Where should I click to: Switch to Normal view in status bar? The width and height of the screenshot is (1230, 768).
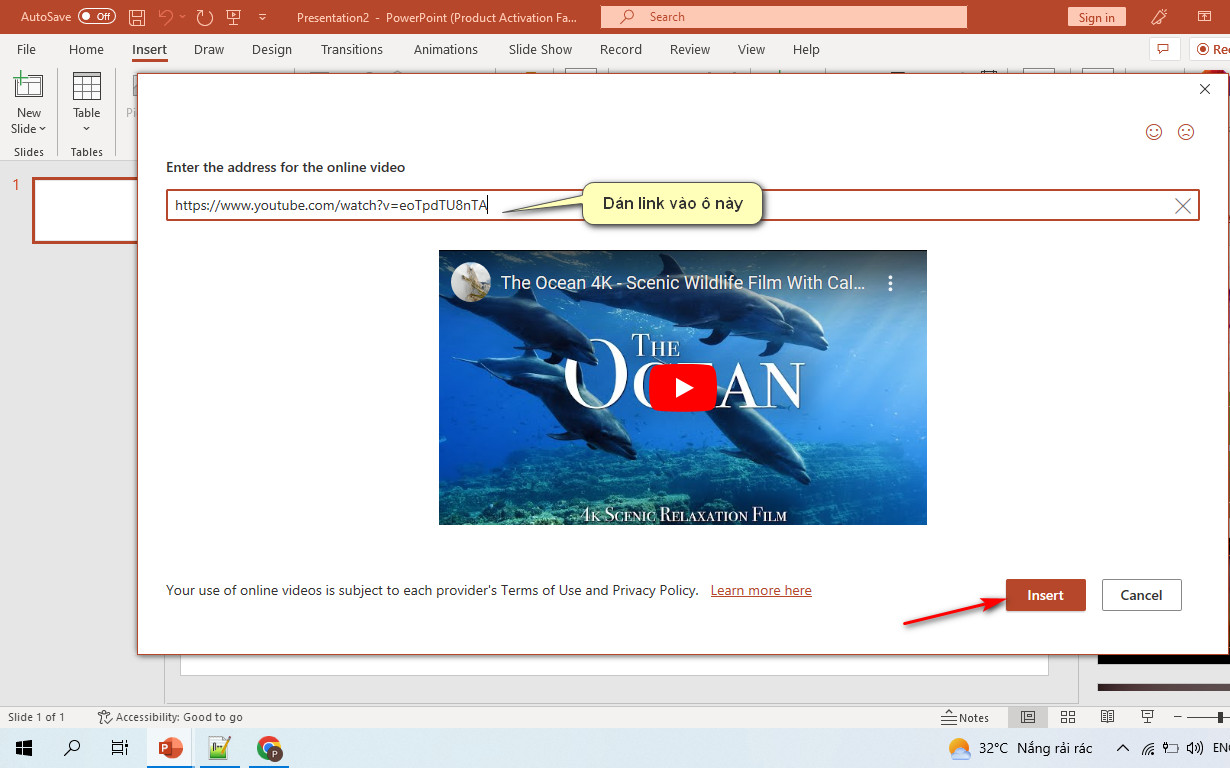click(1027, 717)
